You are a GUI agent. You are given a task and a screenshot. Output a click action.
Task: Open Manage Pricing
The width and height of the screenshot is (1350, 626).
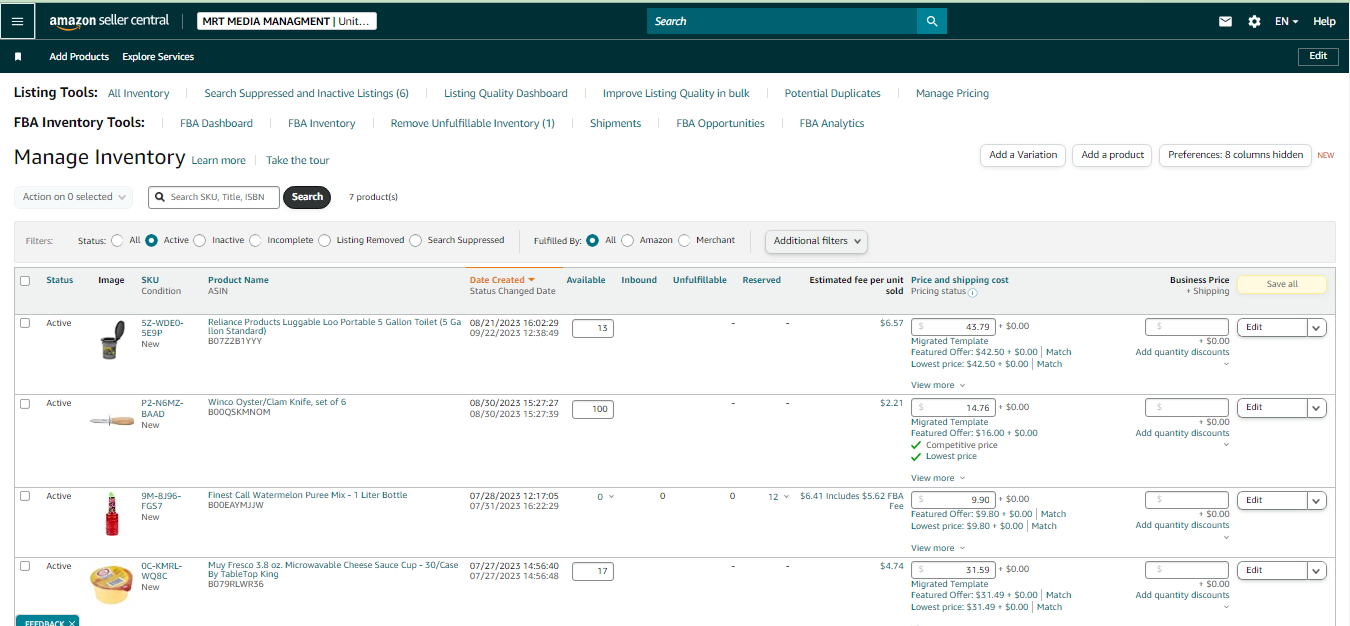952,93
